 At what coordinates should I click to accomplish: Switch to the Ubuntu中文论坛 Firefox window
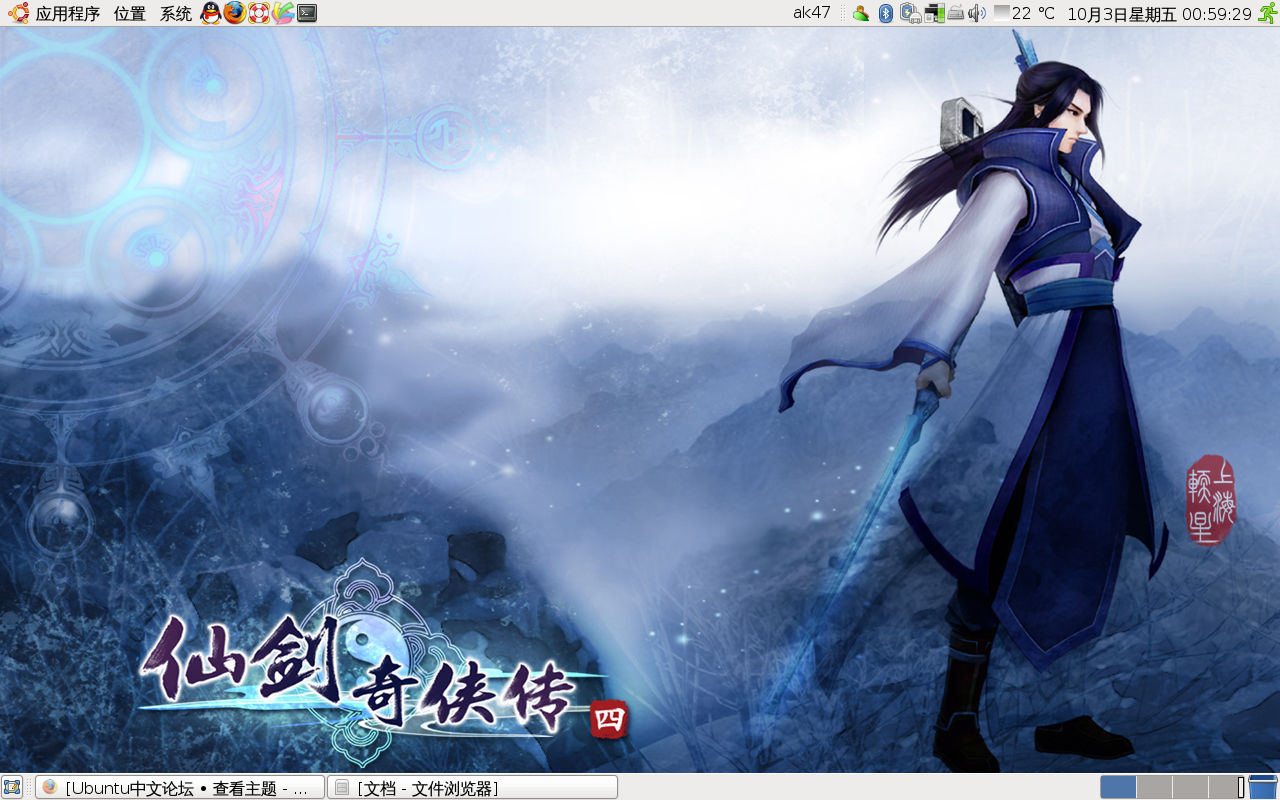pos(180,787)
